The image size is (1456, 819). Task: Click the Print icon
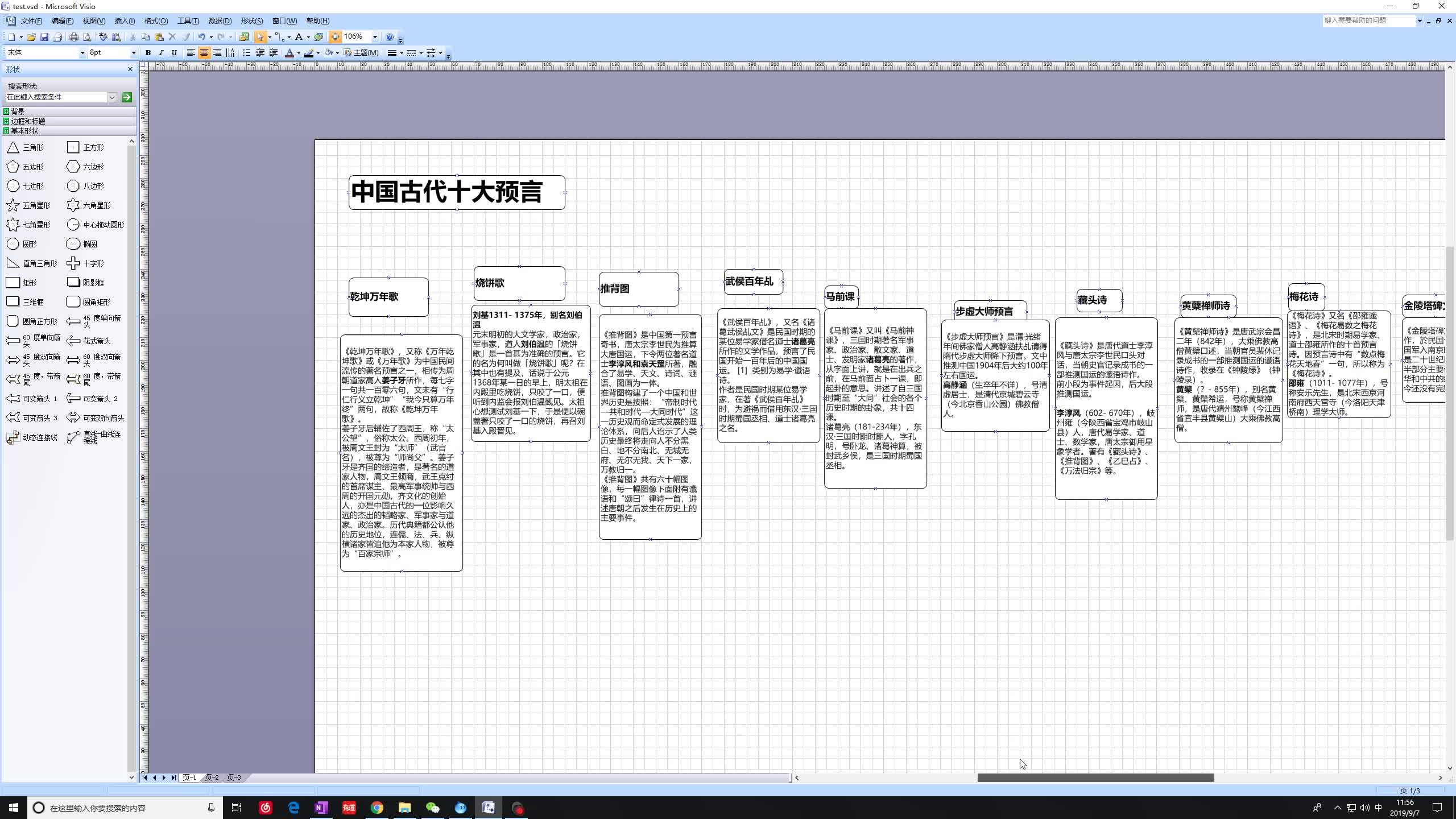(x=74, y=37)
